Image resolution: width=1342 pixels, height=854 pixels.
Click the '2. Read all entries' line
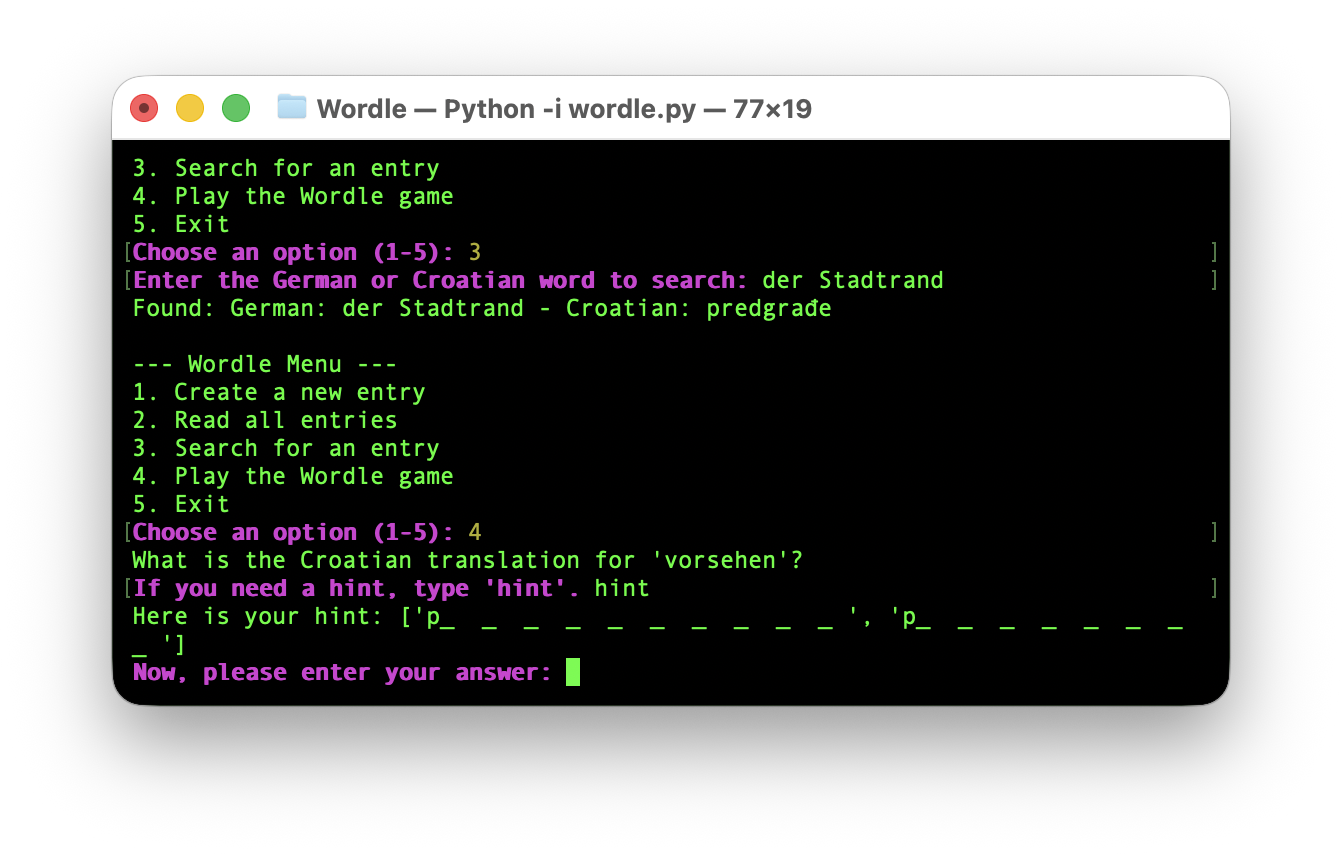265,420
